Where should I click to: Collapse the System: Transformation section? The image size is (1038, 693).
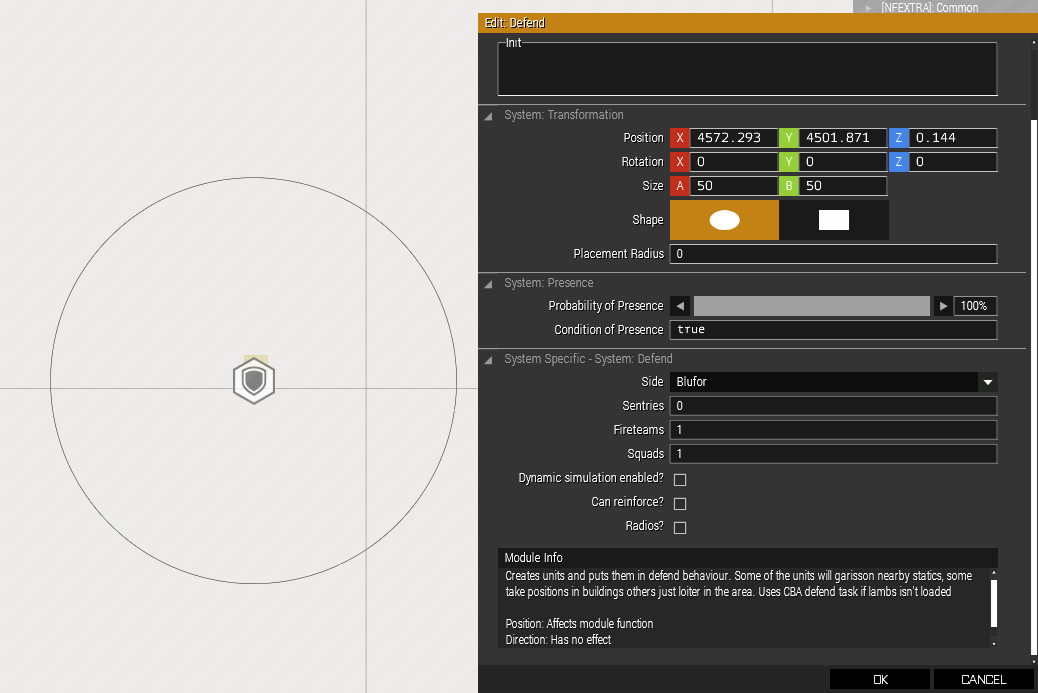tap(489, 116)
